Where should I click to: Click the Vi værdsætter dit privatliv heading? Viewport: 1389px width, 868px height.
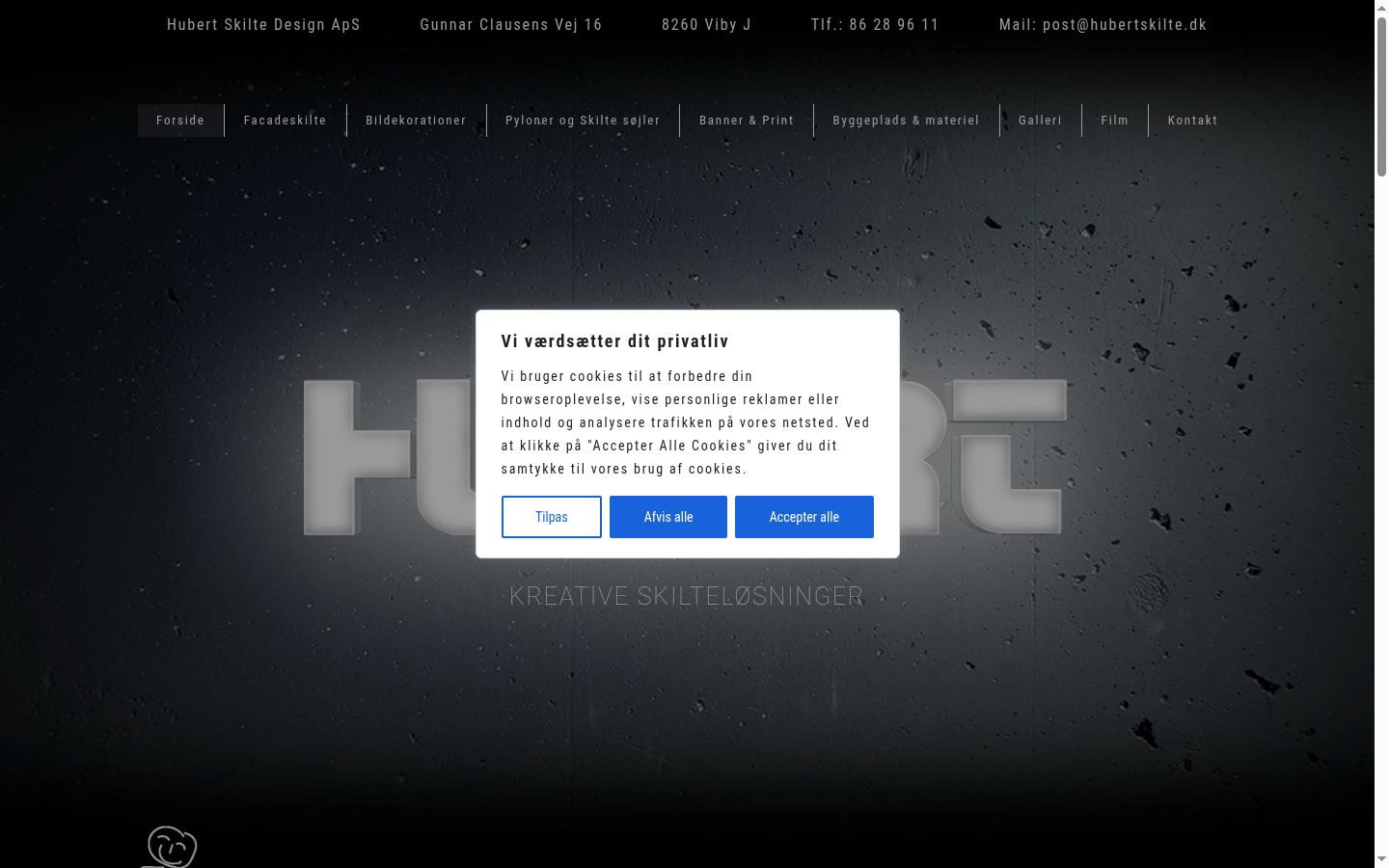tap(614, 341)
